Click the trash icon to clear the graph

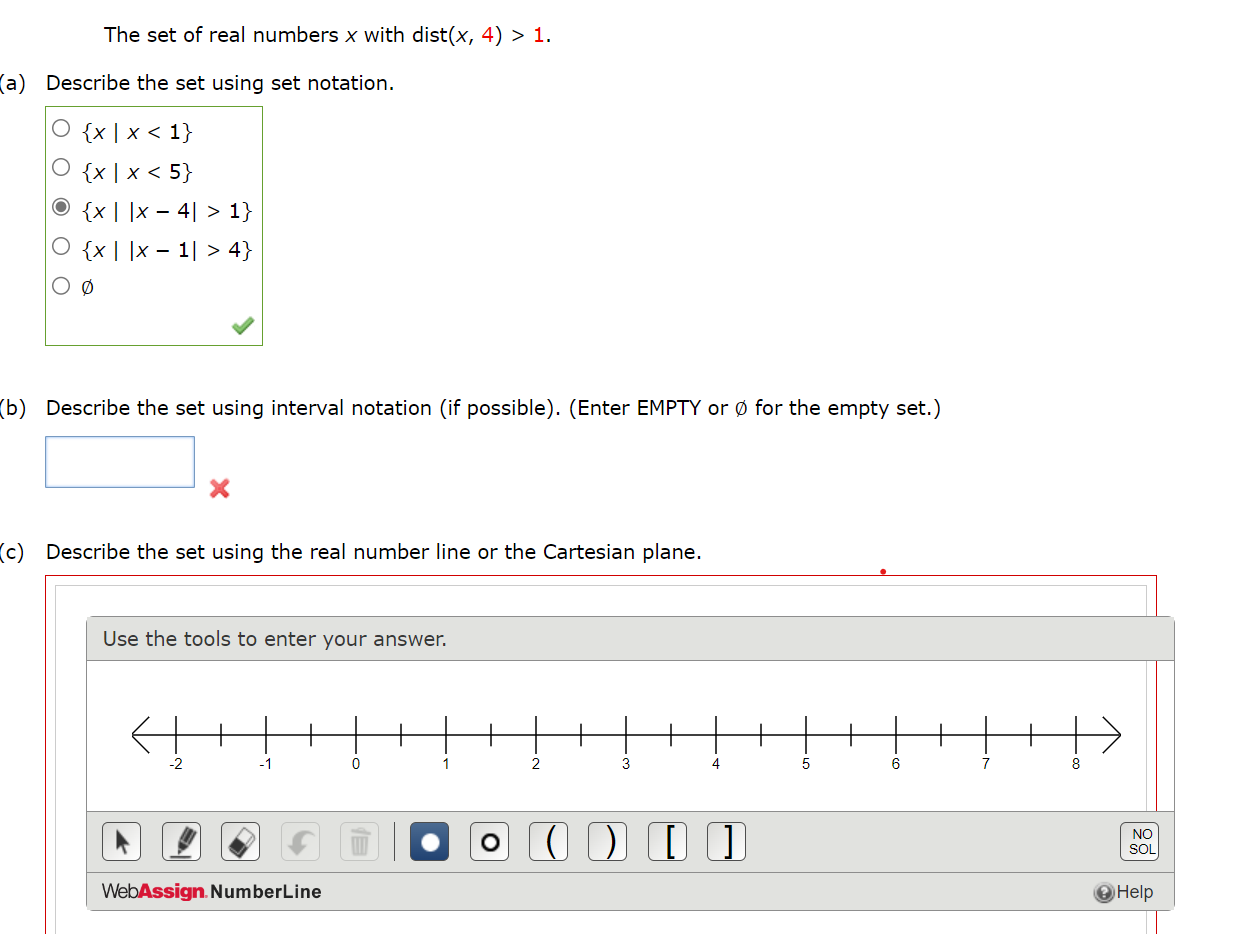359,841
